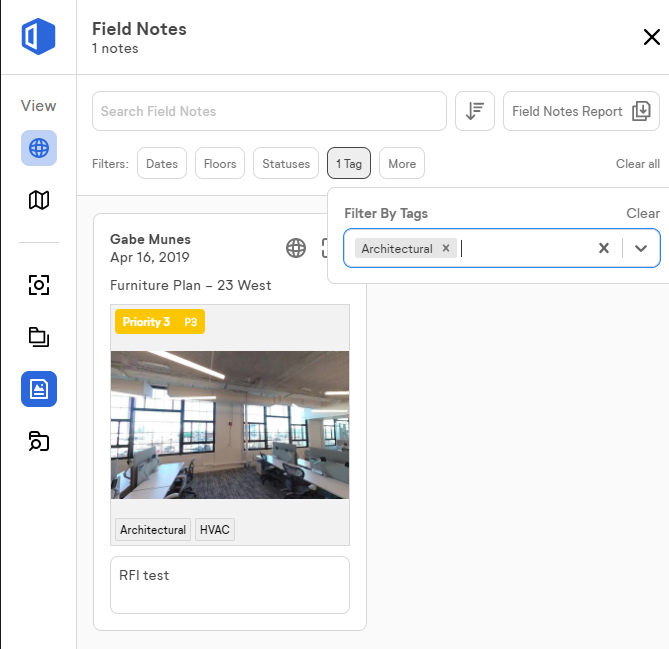Click the Priority 3 status badge
The height and width of the screenshot is (649, 669).
tap(160, 321)
